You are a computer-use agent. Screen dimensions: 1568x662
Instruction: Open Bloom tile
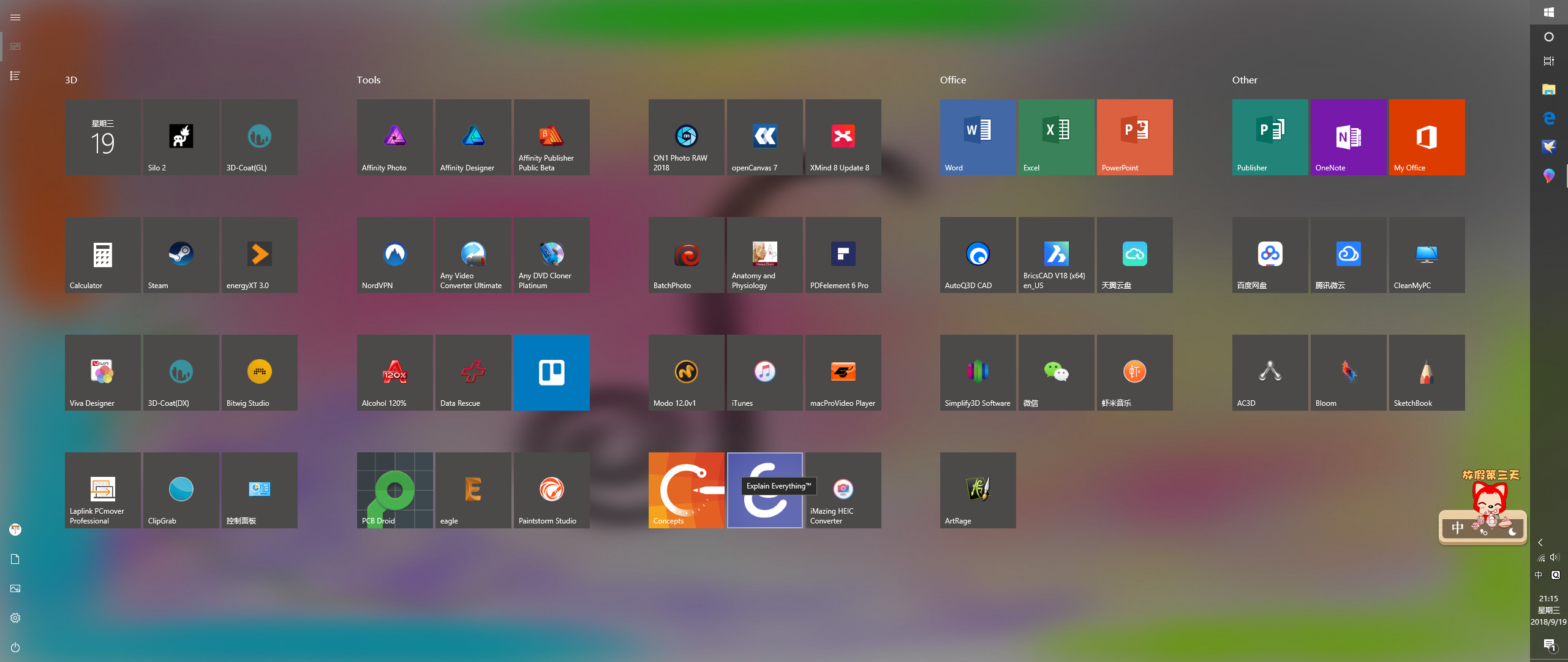1349,373
